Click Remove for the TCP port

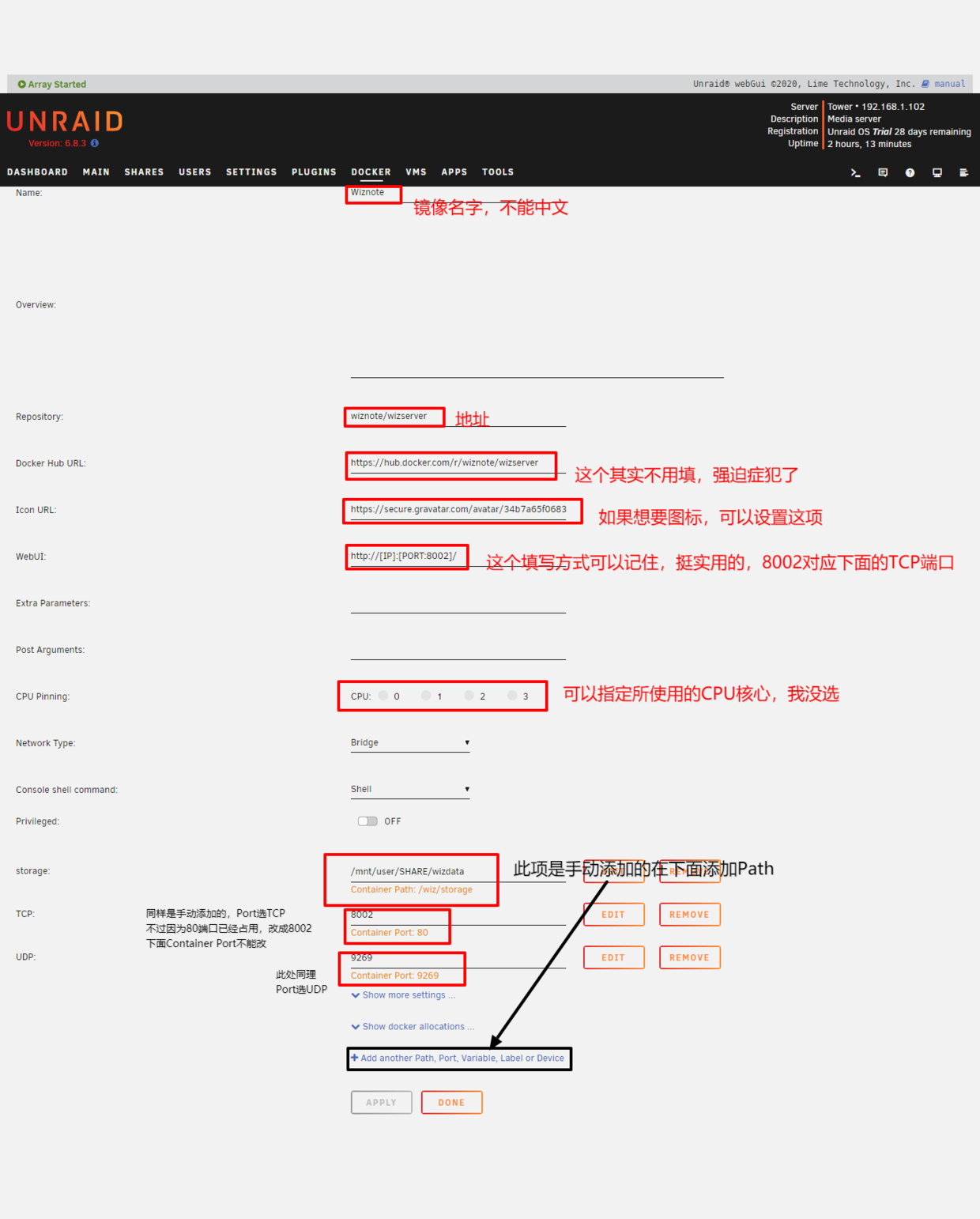pos(690,915)
